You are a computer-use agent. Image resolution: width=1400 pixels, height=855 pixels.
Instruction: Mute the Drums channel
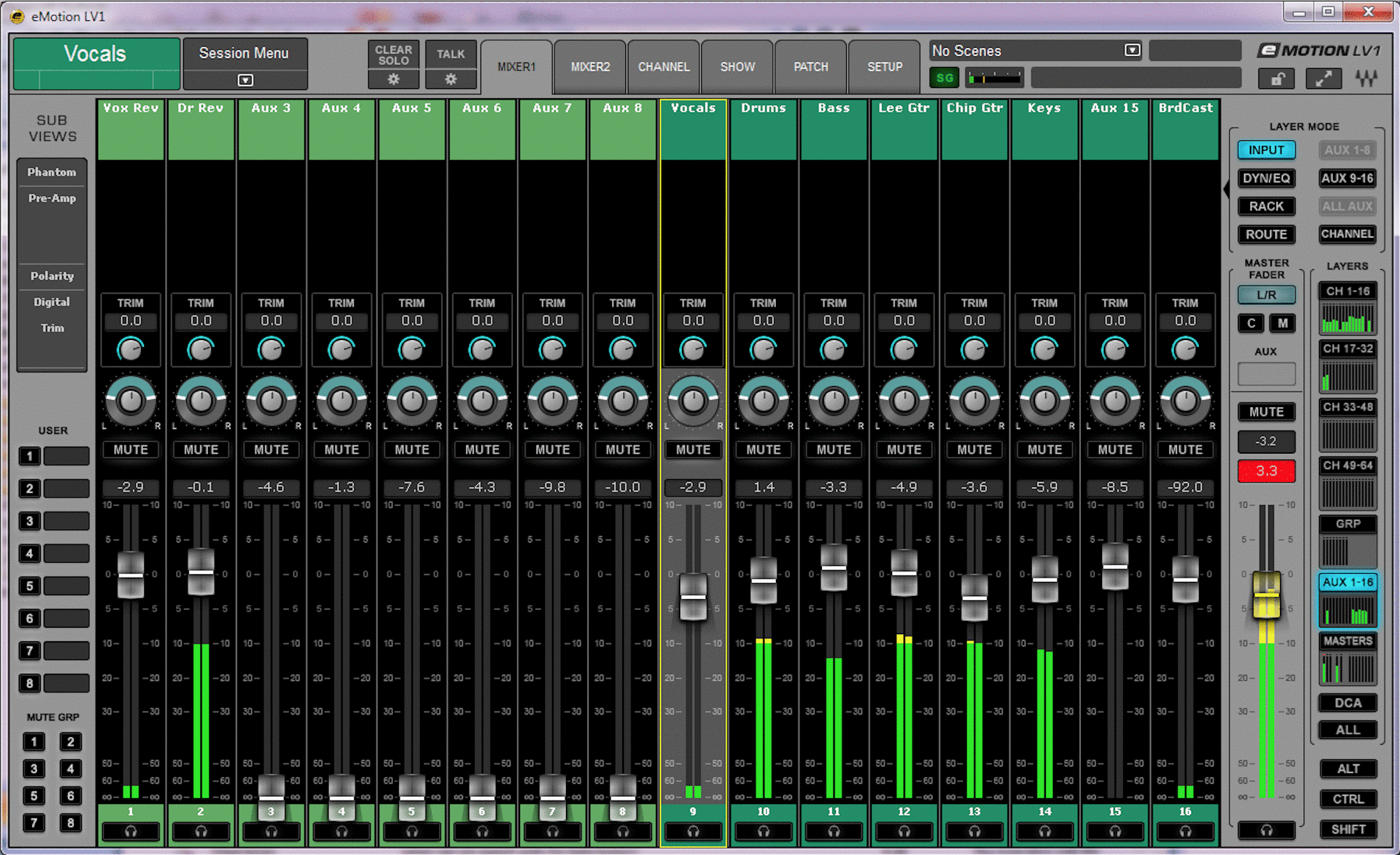click(x=763, y=450)
